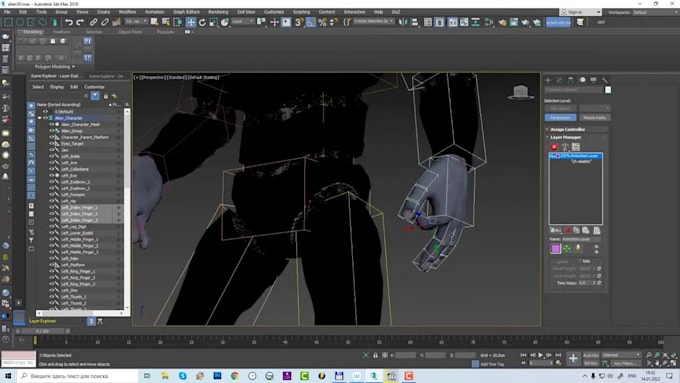
Task: Click the Mirror tool icon
Action: [x=403, y=22]
